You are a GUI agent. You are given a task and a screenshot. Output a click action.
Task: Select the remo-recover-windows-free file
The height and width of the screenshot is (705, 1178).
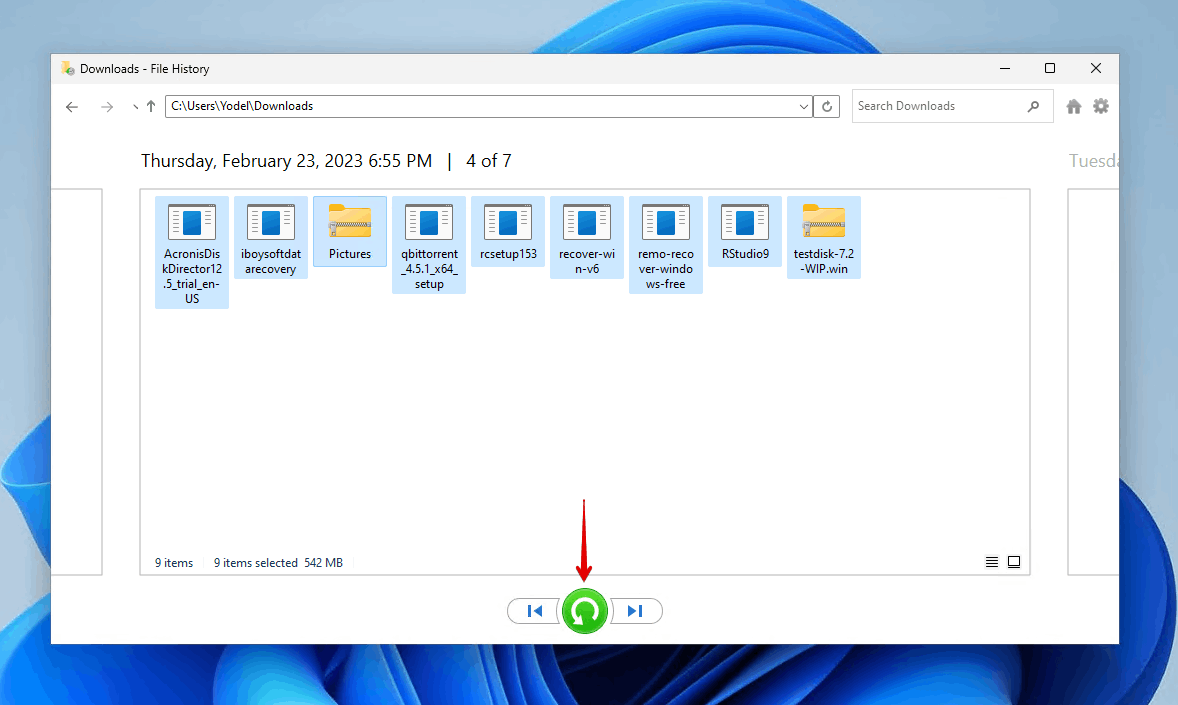coord(666,245)
